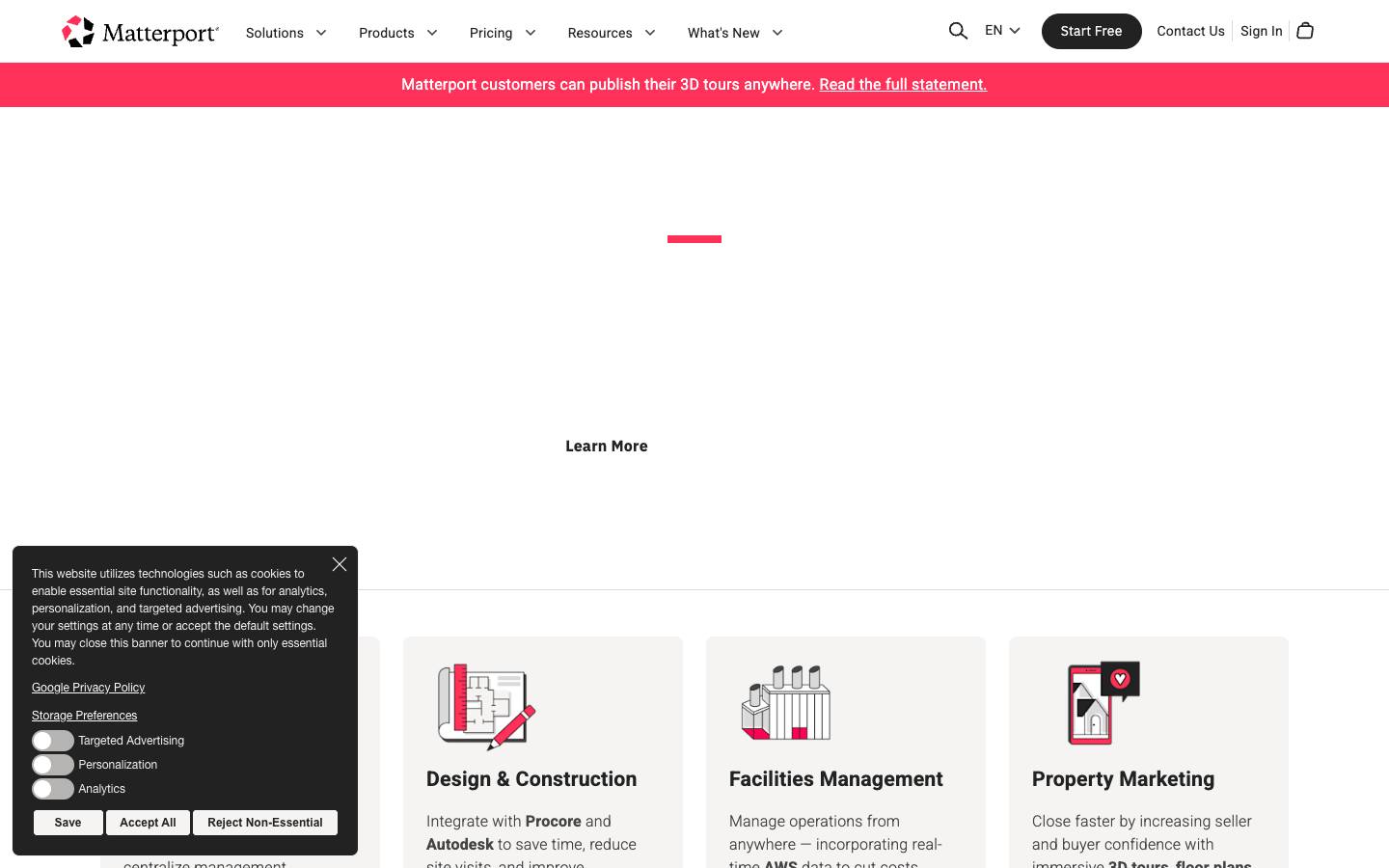The image size is (1389, 868).
Task: Click the Property Marketing house icon
Action: (1103, 703)
